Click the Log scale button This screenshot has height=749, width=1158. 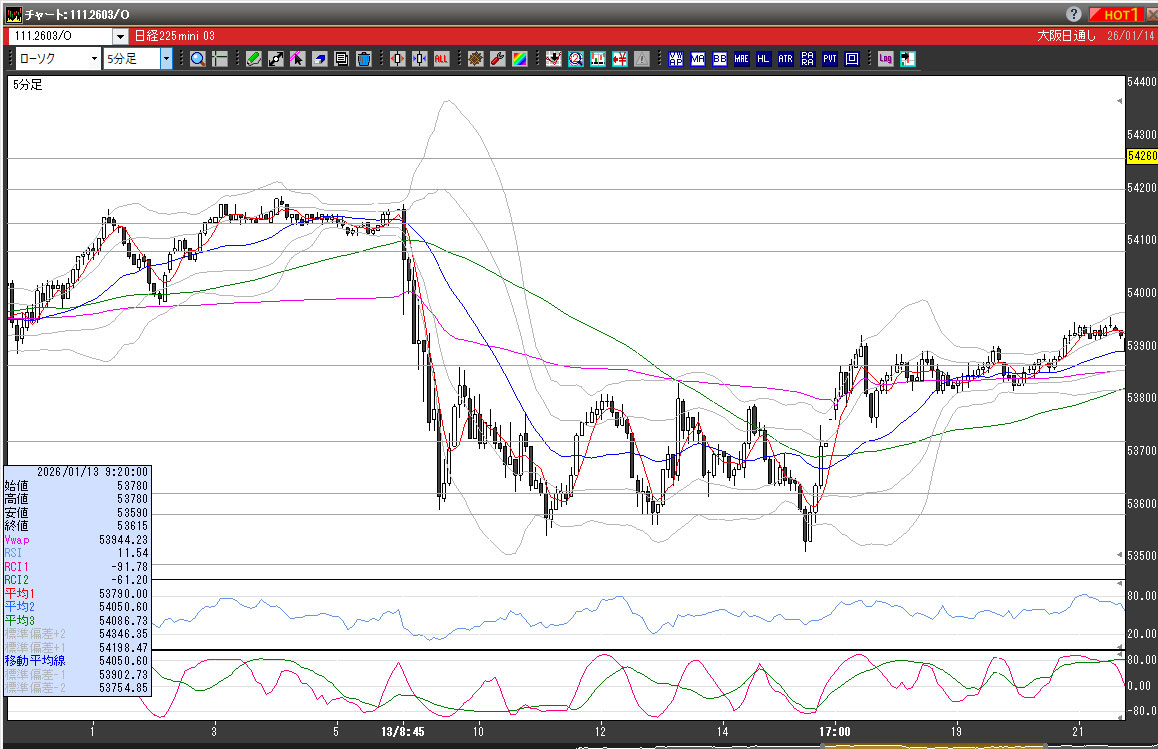pyautogui.click(x=885, y=59)
